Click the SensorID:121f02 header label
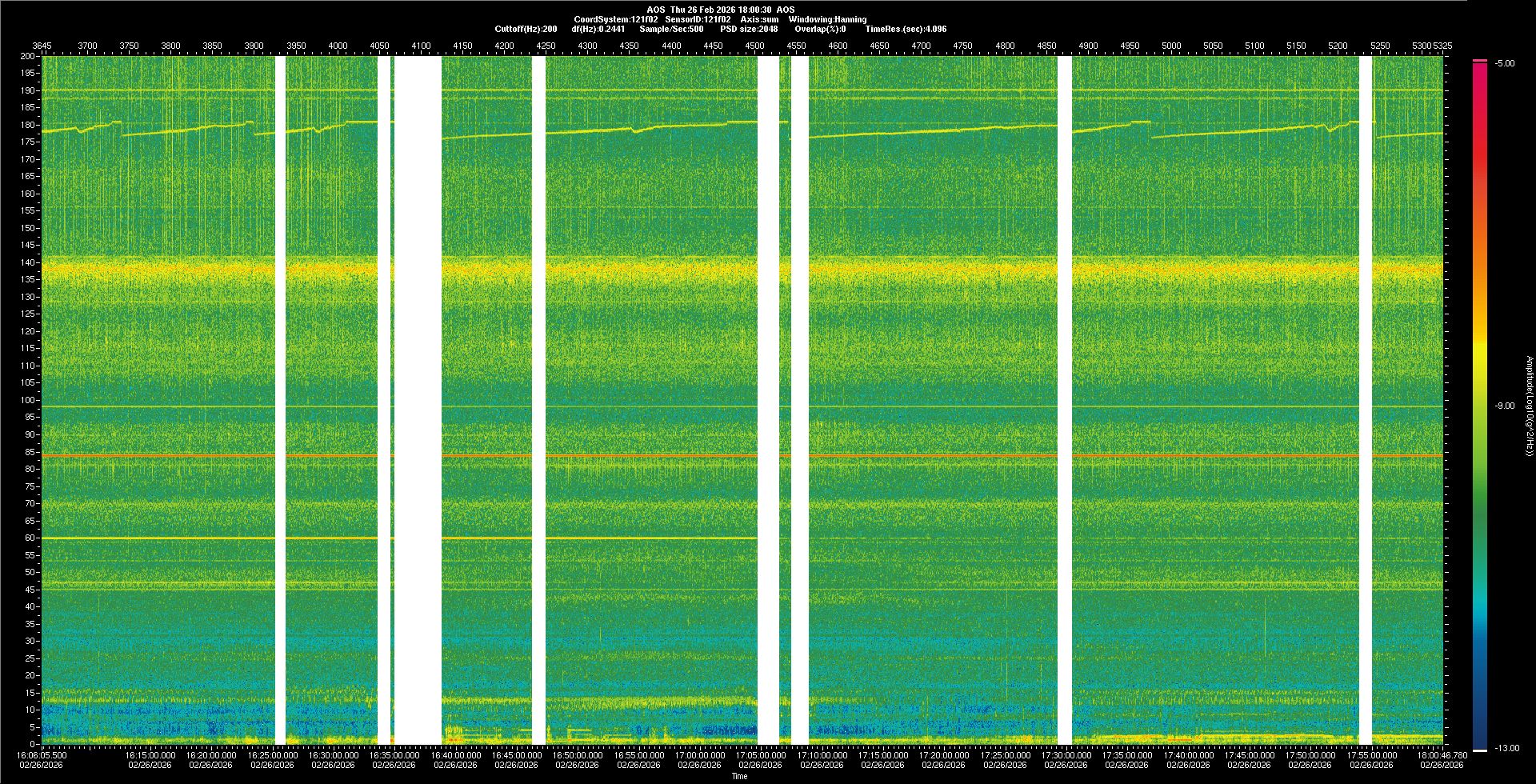The height and width of the screenshot is (784, 1536). coord(698,19)
